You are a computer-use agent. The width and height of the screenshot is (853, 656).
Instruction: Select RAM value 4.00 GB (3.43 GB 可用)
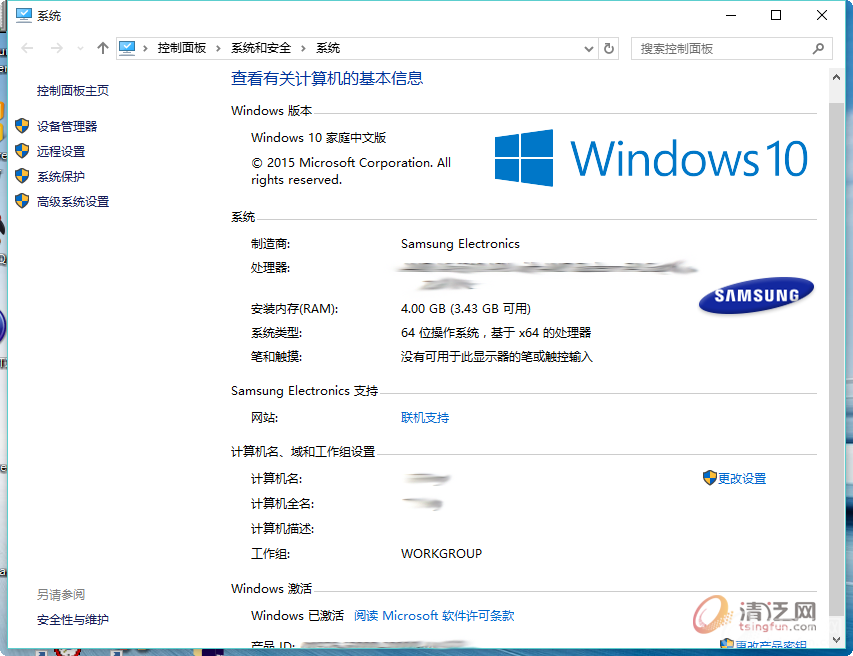(x=466, y=308)
